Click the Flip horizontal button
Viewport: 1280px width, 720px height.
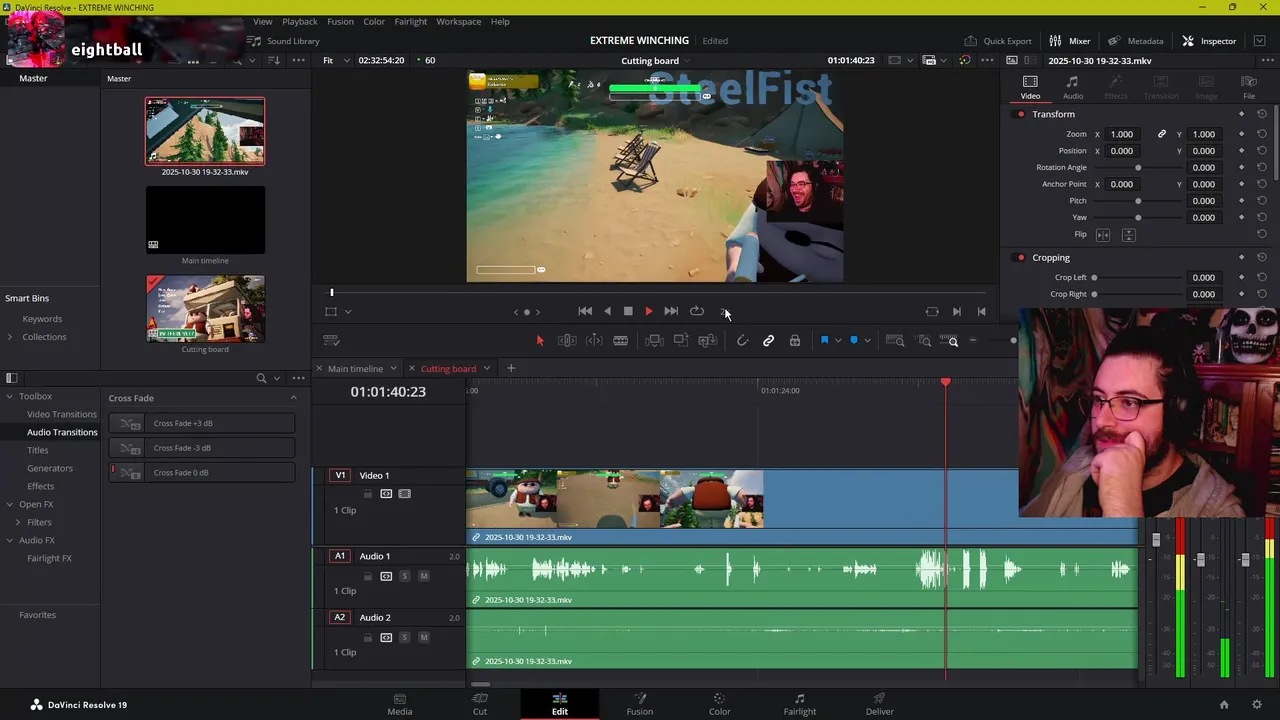[x=1103, y=234]
